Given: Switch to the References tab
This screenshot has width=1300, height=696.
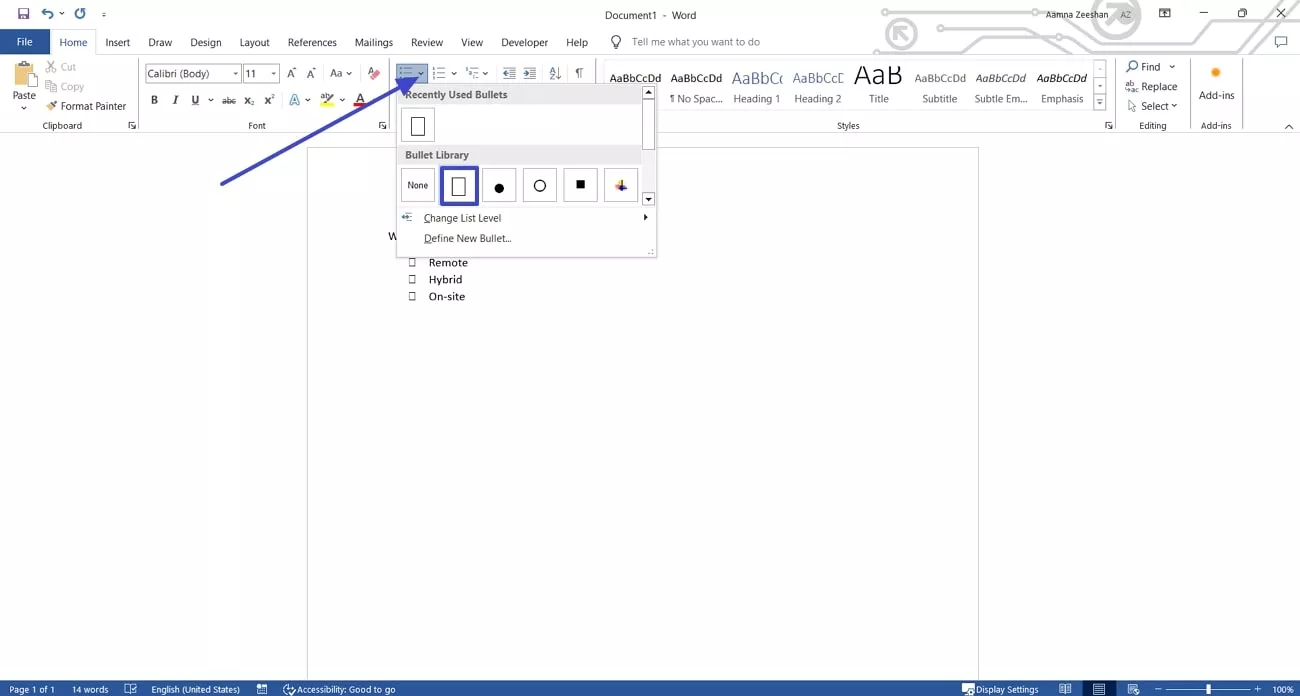Looking at the screenshot, I should (x=312, y=42).
